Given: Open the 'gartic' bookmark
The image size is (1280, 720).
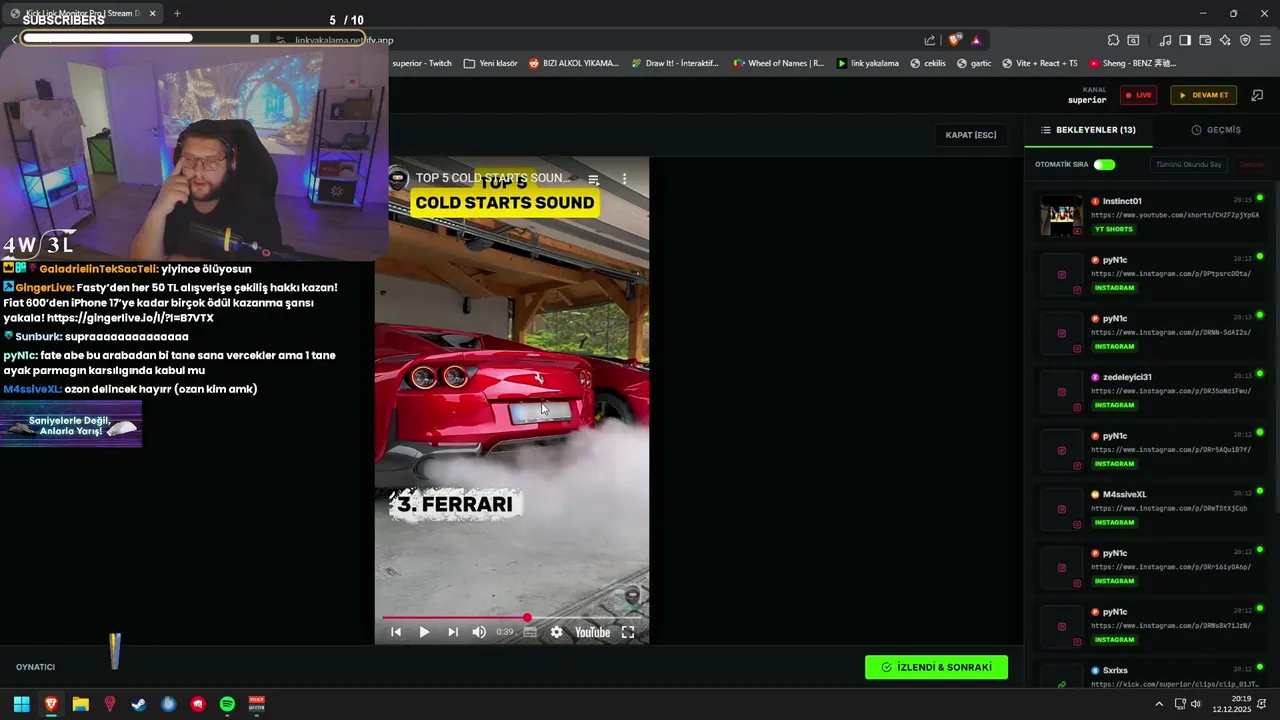Looking at the screenshot, I should click(x=974, y=63).
